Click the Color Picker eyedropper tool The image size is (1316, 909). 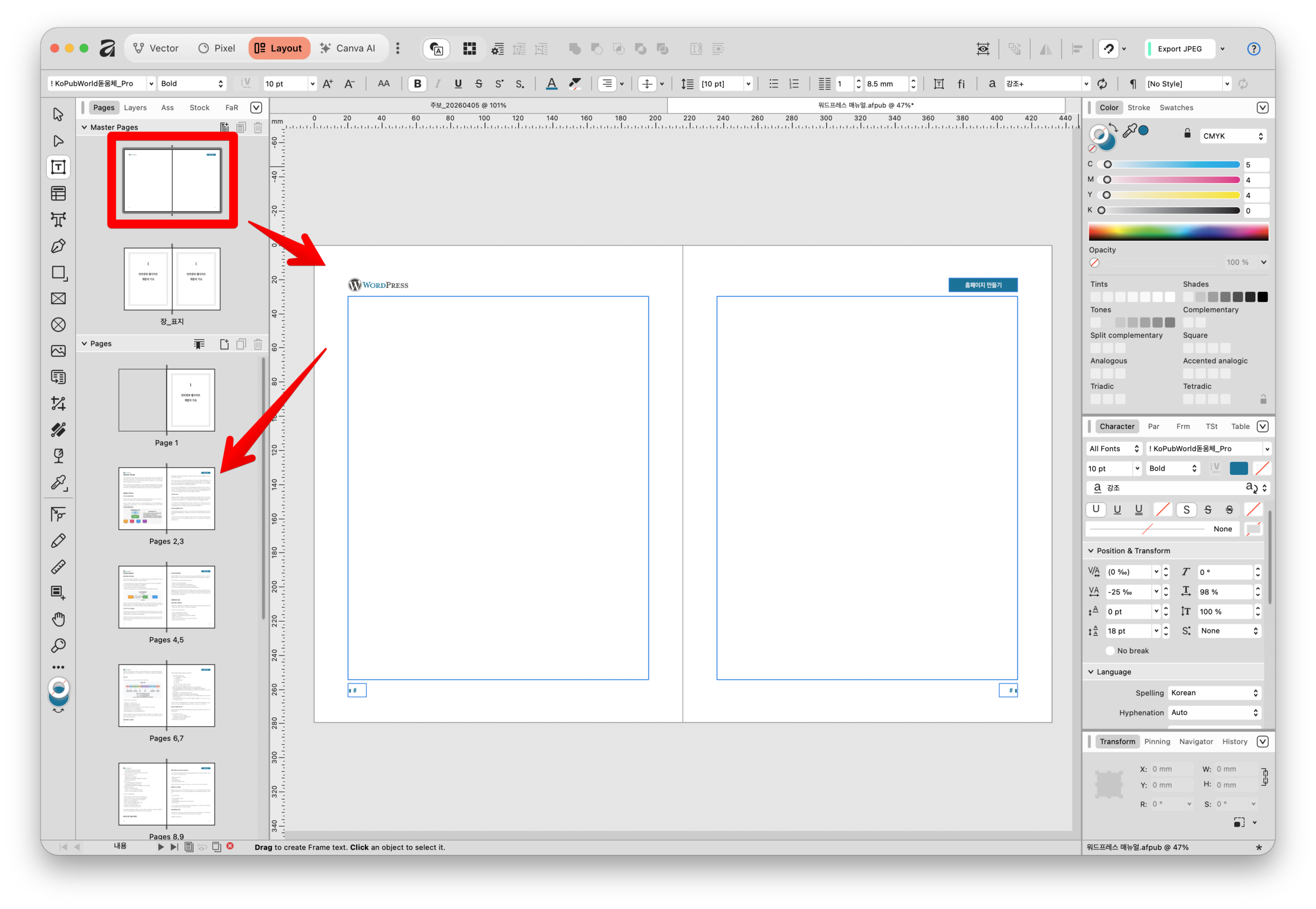coord(58,483)
